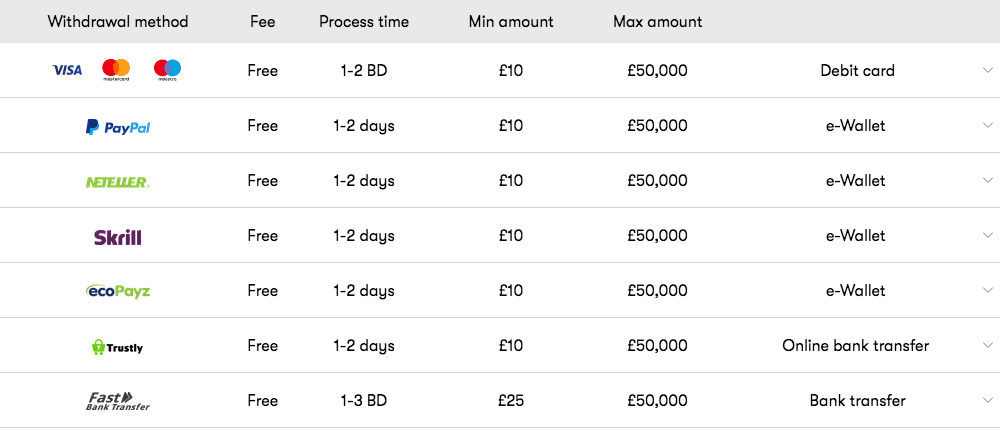This screenshot has height=430, width=1000.
Task: Click the ecoPayz logo
Action: coord(118,291)
